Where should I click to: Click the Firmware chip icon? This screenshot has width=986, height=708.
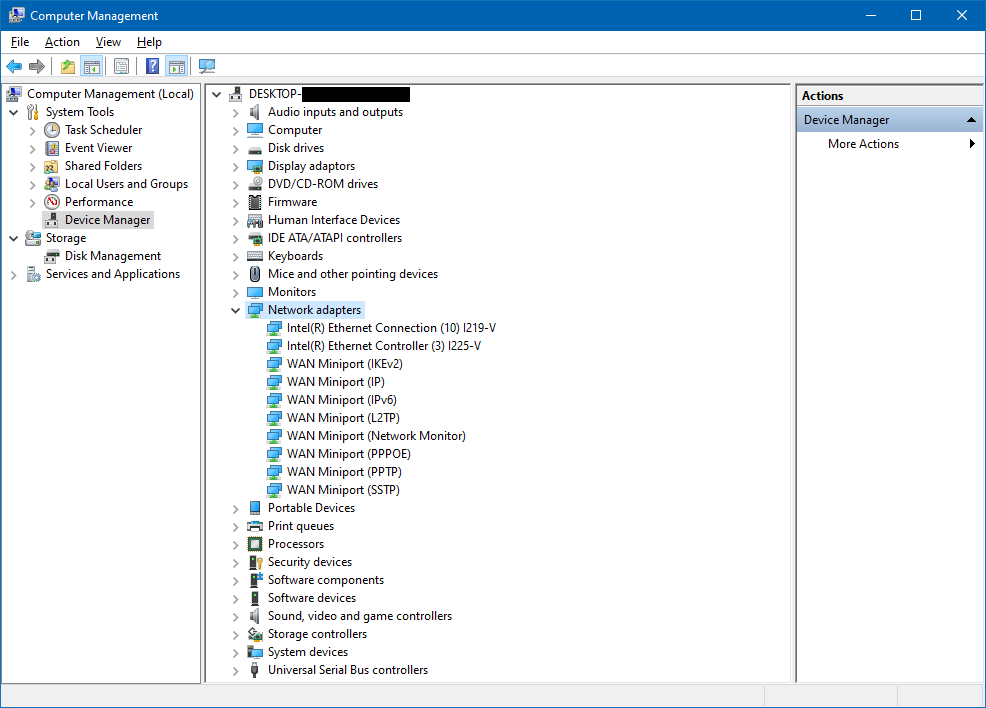255,202
